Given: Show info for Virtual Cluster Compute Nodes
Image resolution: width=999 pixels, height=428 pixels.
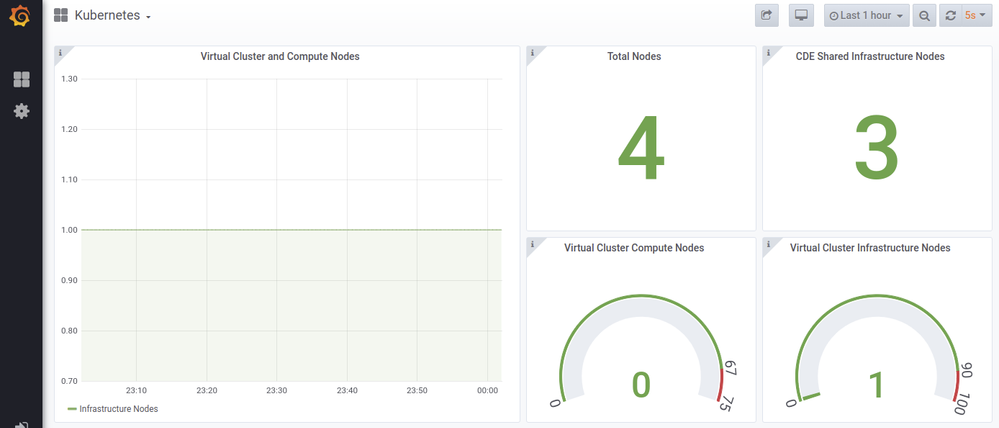Looking at the screenshot, I should tap(532, 243).
